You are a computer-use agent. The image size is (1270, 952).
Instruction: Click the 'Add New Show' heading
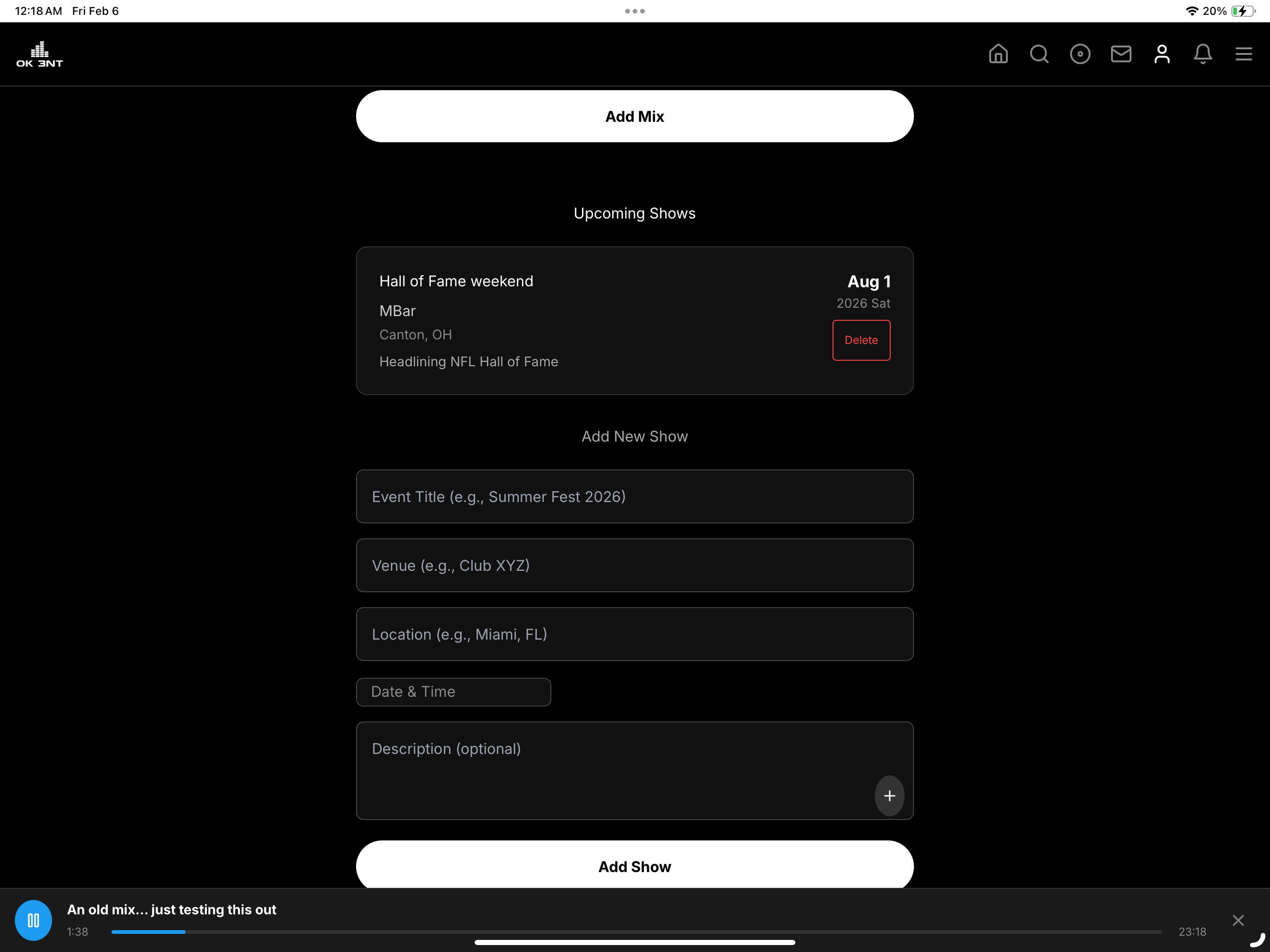tap(635, 436)
